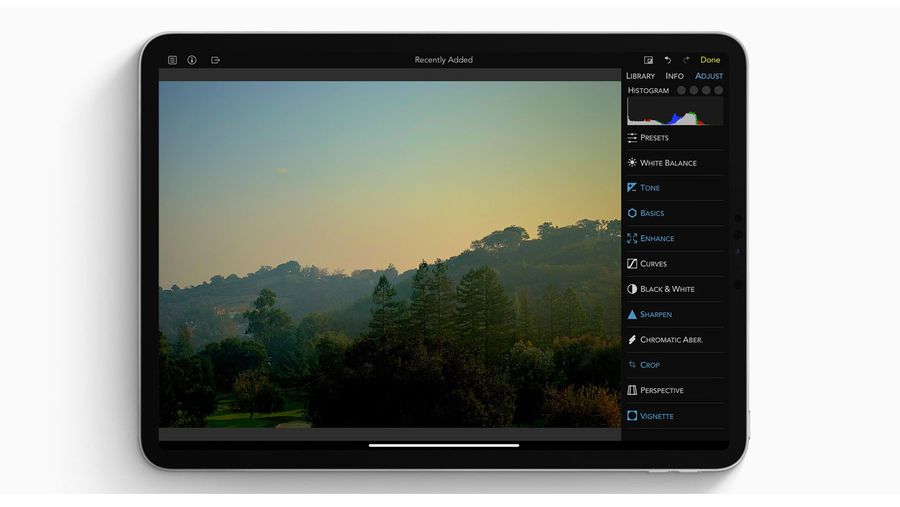This screenshot has width=900, height=507.
Task: Select the Crop tool
Action: tap(675, 365)
